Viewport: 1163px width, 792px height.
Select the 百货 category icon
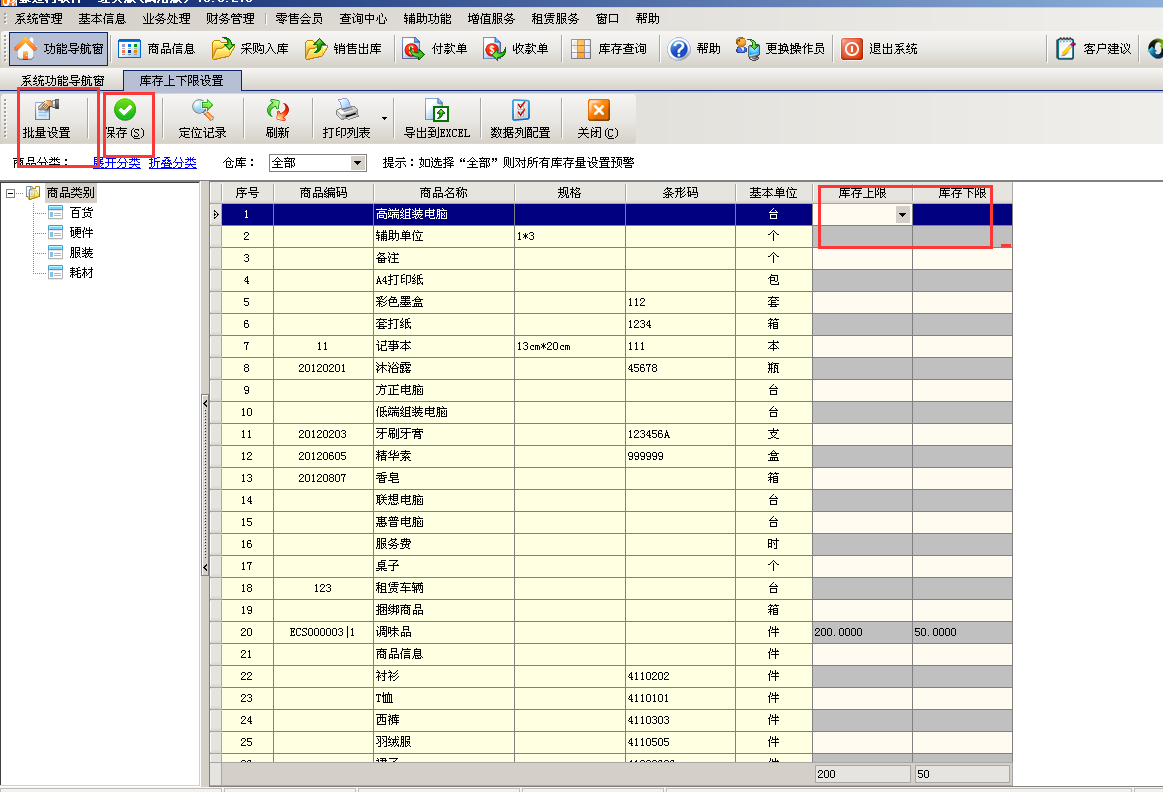[56, 213]
